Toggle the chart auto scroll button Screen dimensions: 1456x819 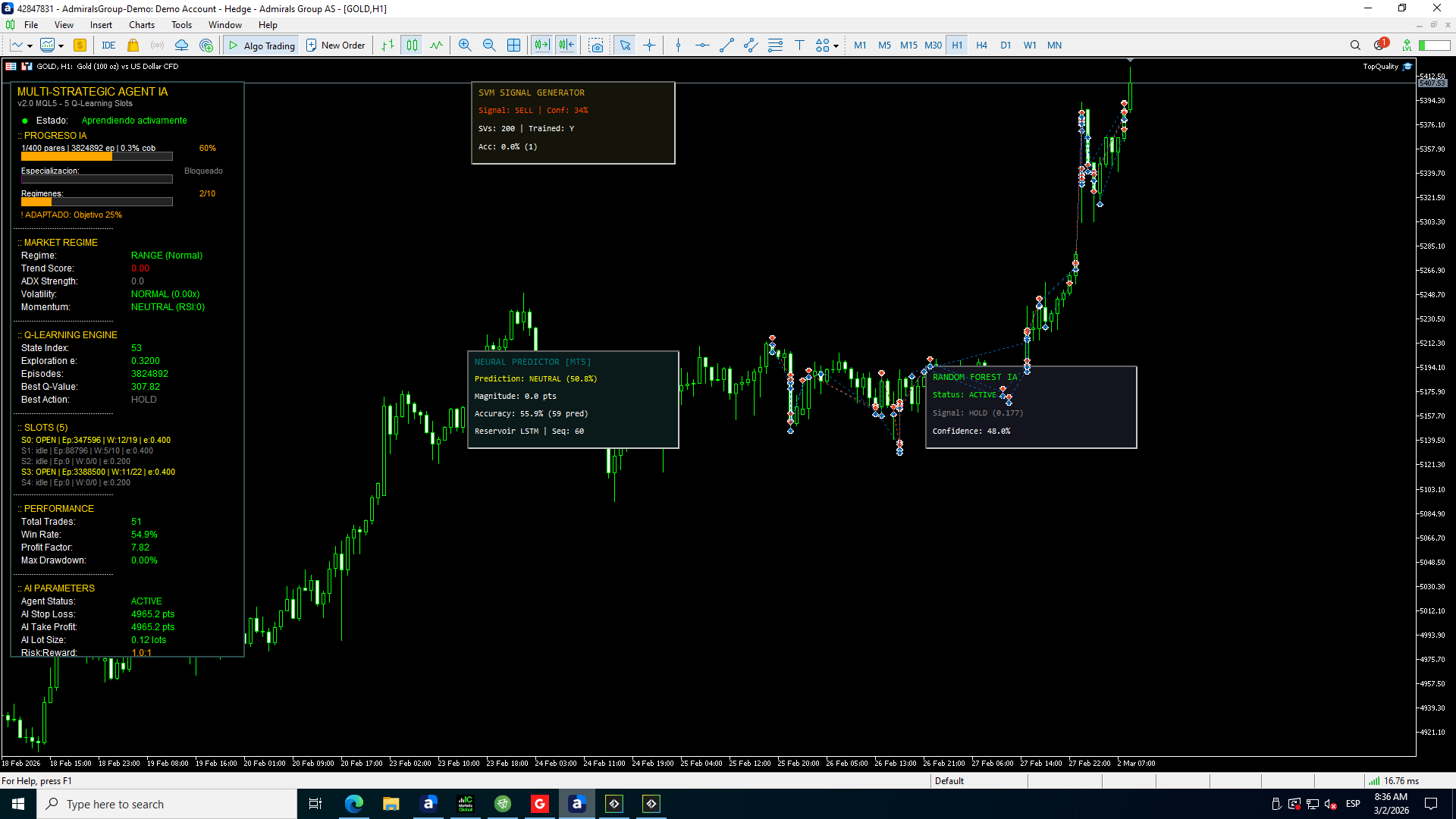click(541, 45)
